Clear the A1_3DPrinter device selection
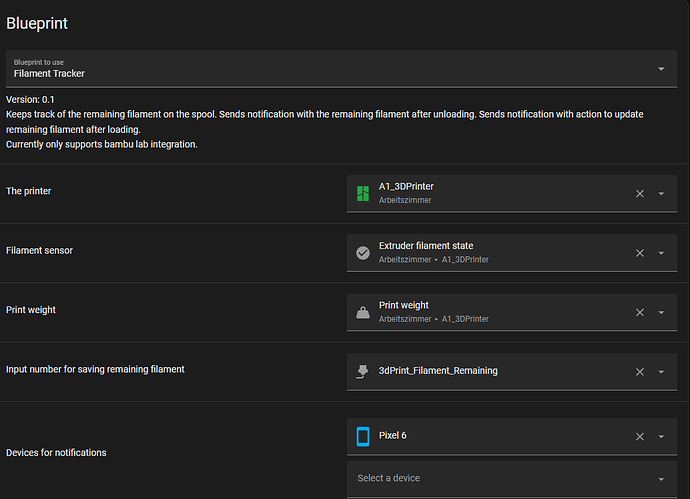Screen dimensions: 690x499 (x=640, y=193)
